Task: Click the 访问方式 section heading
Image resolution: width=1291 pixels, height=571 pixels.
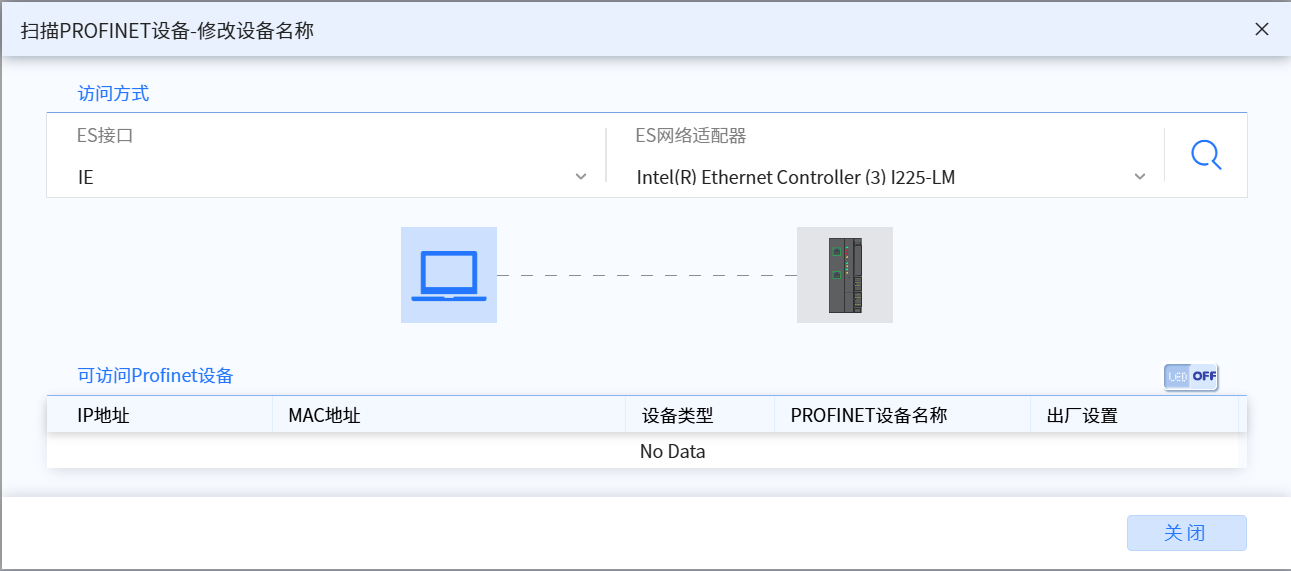Action: pos(113,94)
